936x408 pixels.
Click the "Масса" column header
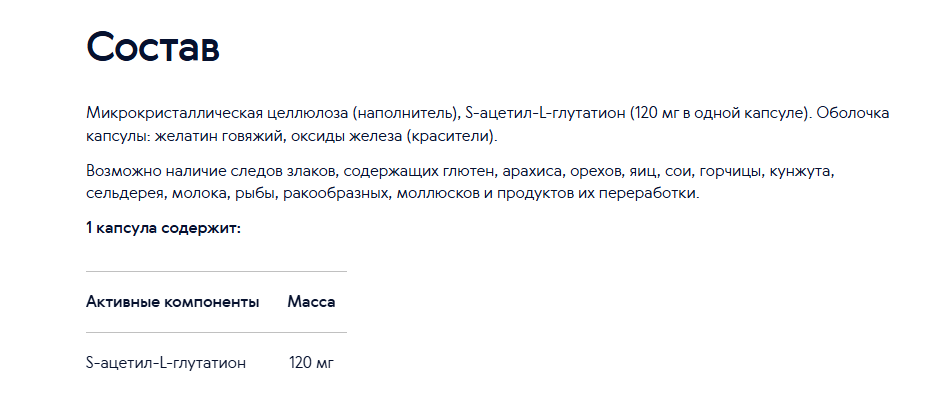311,302
